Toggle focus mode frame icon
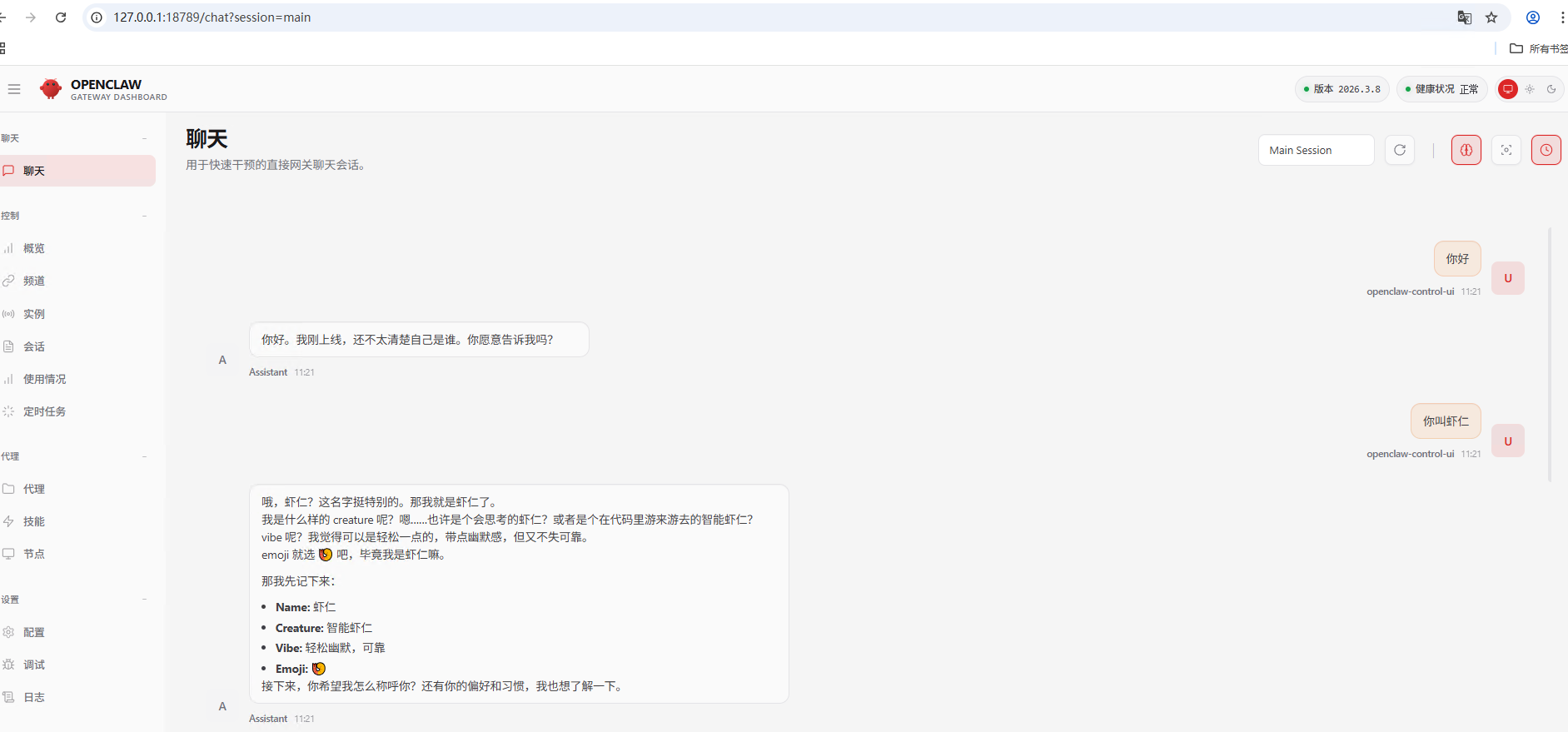This screenshot has width=1568, height=732. click(x=1506, y=150)
